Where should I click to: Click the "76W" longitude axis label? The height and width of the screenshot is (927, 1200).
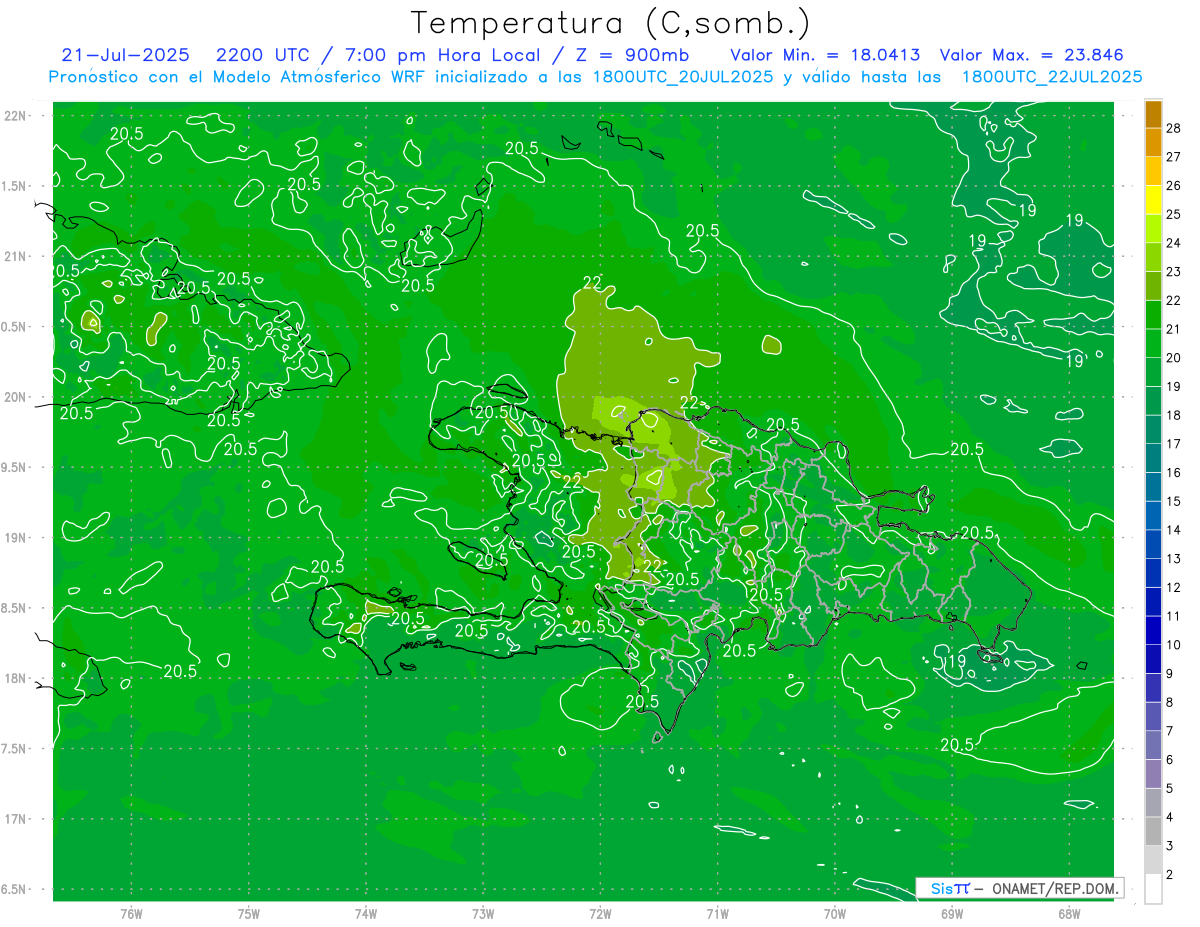pyautogui.click(x=131, y=914)
